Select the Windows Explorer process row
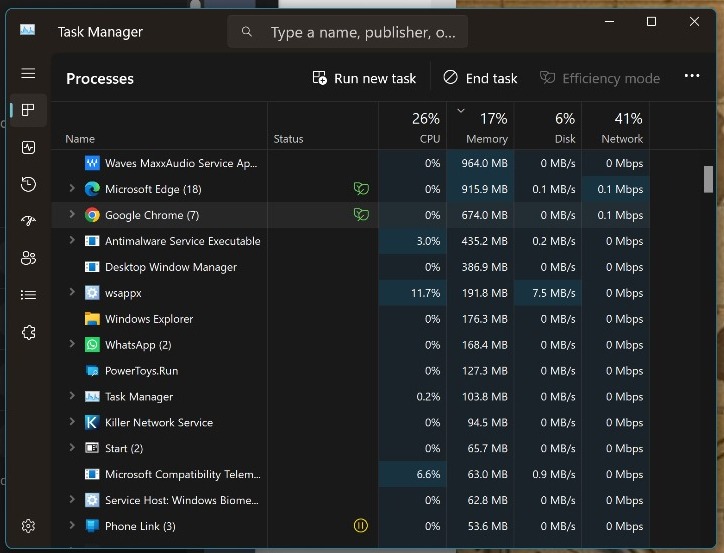Image resolution: width=724 pixels, height=553 pixels. (149, 319)
